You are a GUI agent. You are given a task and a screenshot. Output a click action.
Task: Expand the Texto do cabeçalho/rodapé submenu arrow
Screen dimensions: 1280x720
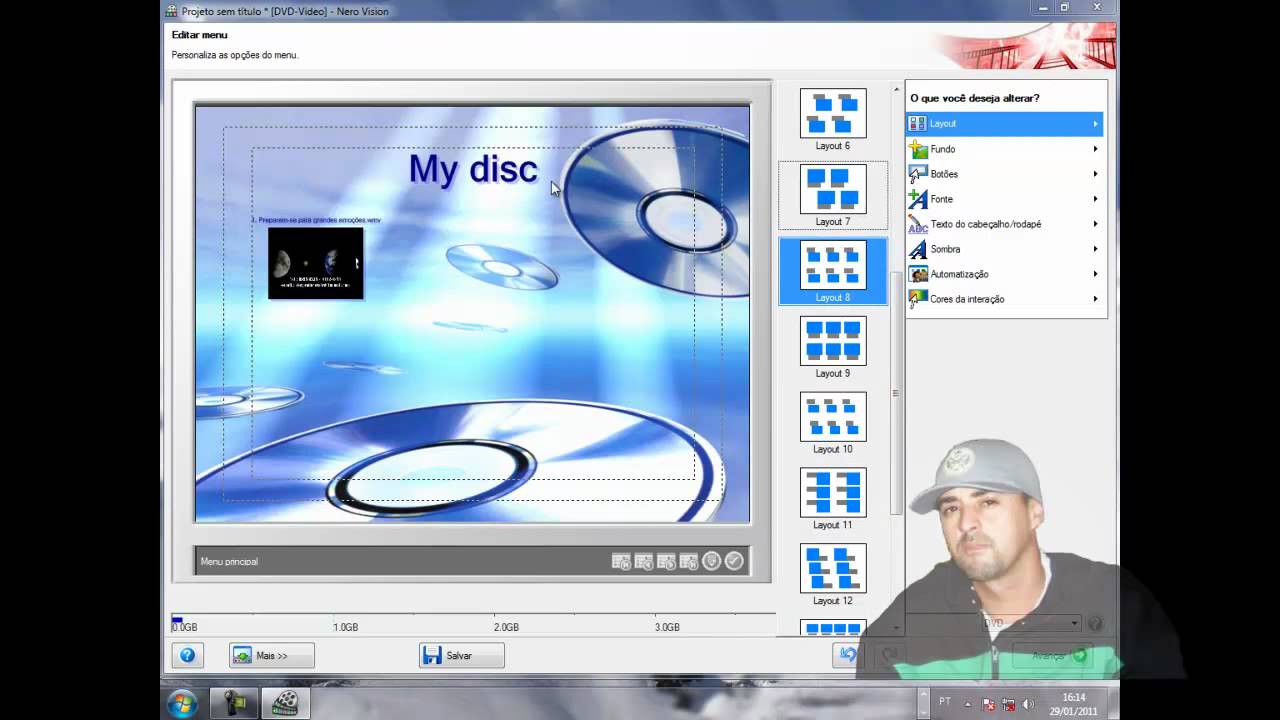1095,224
